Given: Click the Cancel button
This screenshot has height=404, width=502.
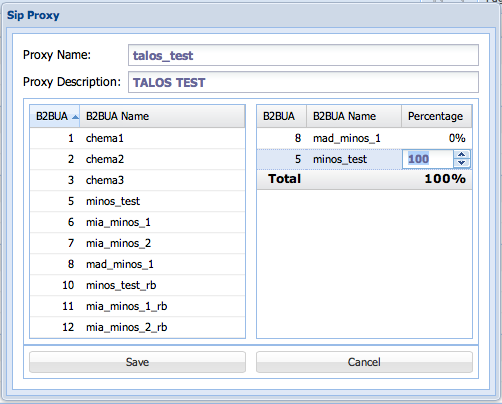Looking at the screenshot, I should coord(364,362).
